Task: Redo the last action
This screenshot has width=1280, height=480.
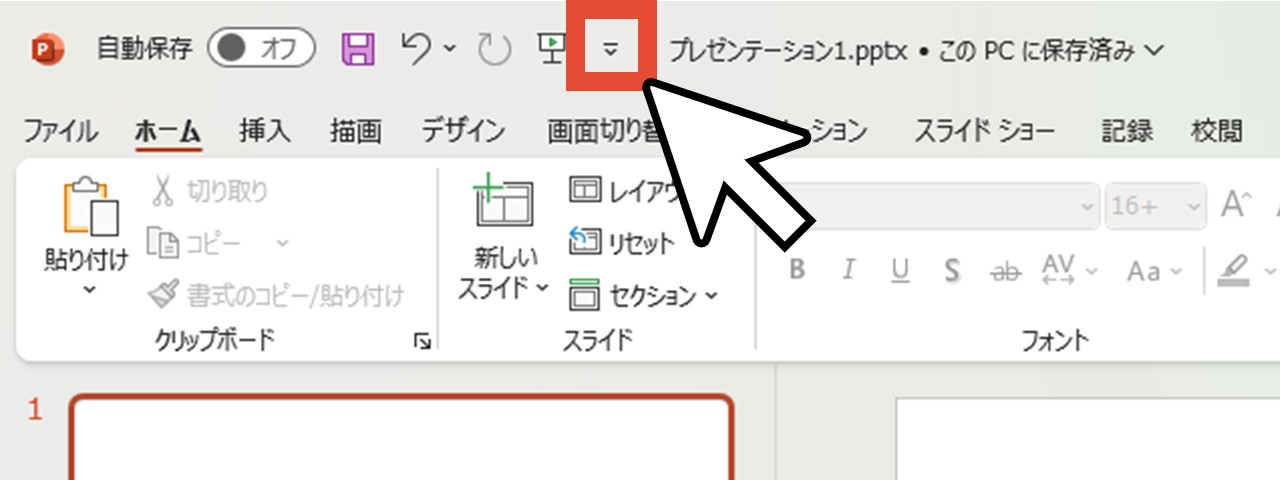Action: point(494,49)
